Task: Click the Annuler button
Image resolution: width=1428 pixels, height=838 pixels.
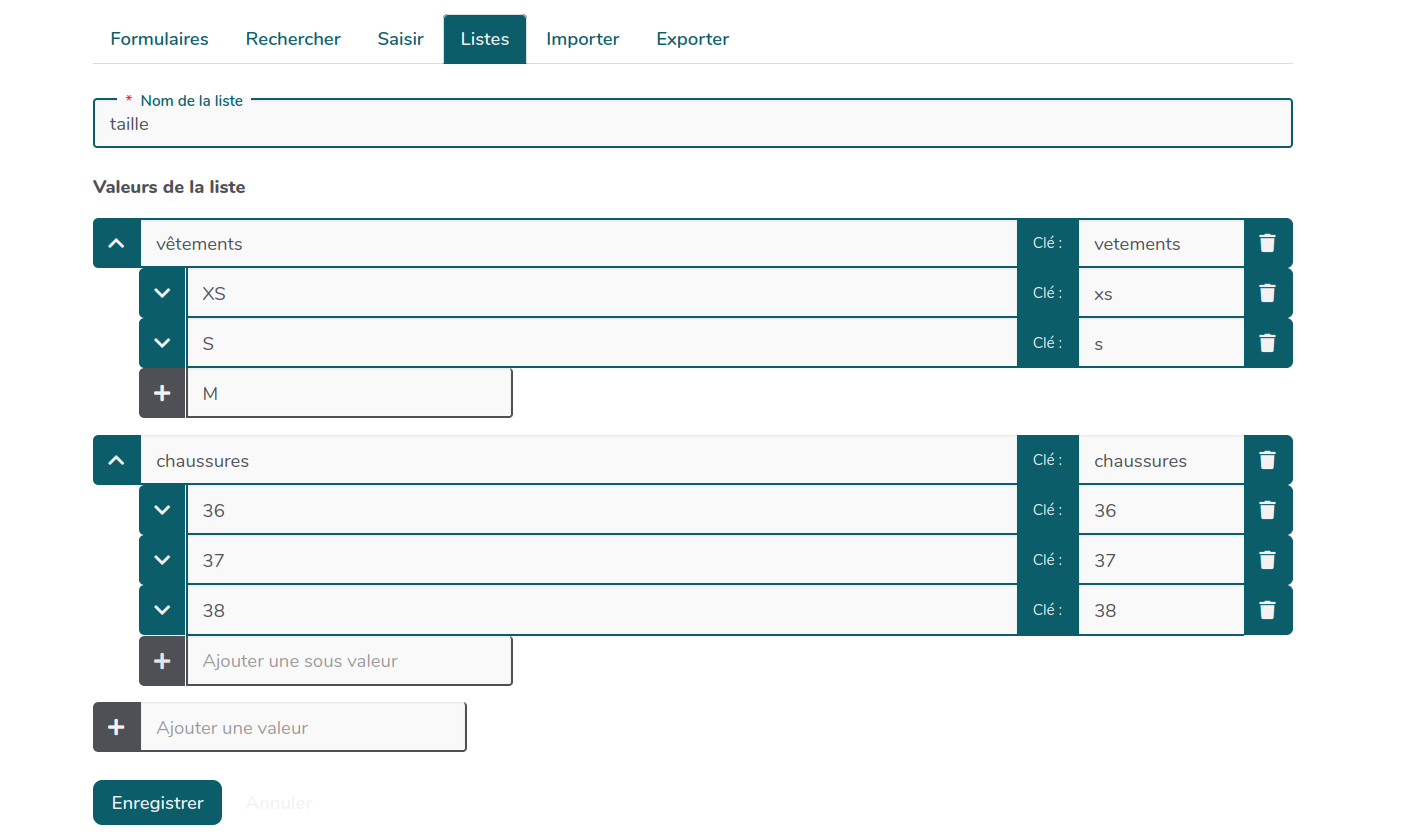Action: click(x=279, y=803)
